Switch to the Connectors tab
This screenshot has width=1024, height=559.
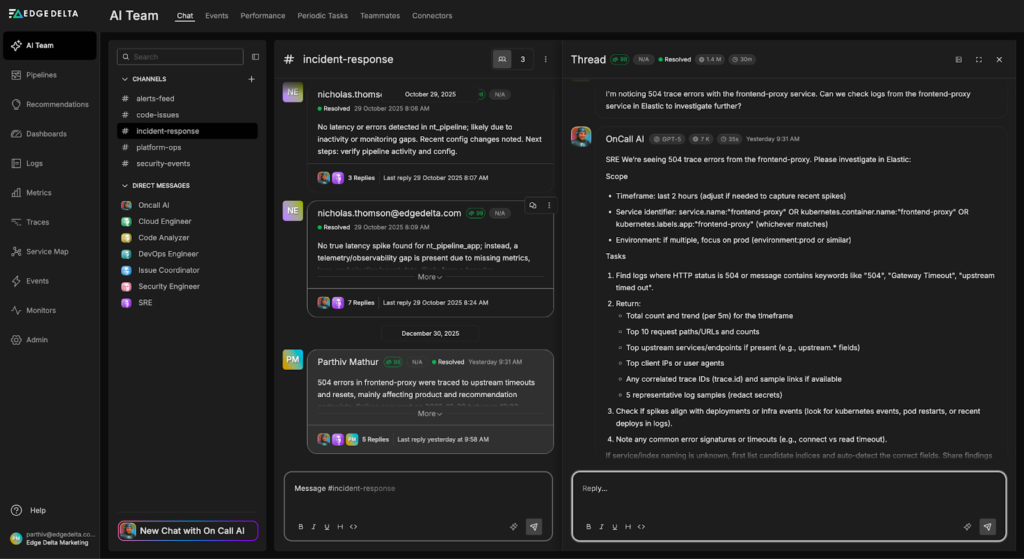[431, 16]
